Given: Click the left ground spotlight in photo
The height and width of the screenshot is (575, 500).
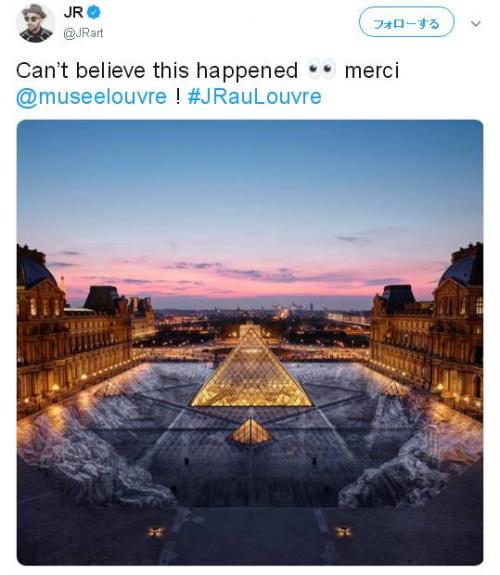Looking at the screenshot, I should [x=157, y=531].
